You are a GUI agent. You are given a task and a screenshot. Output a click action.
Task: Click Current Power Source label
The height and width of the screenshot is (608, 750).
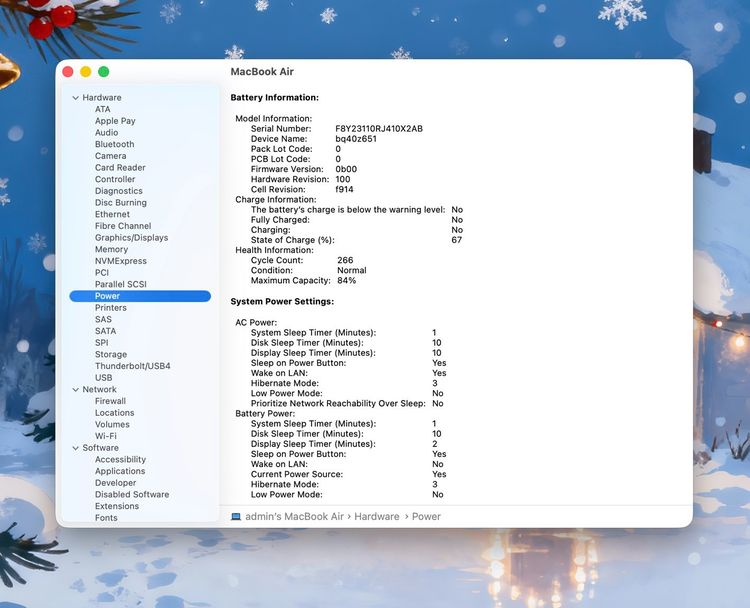pyautogui.click(x=297, y=474)
